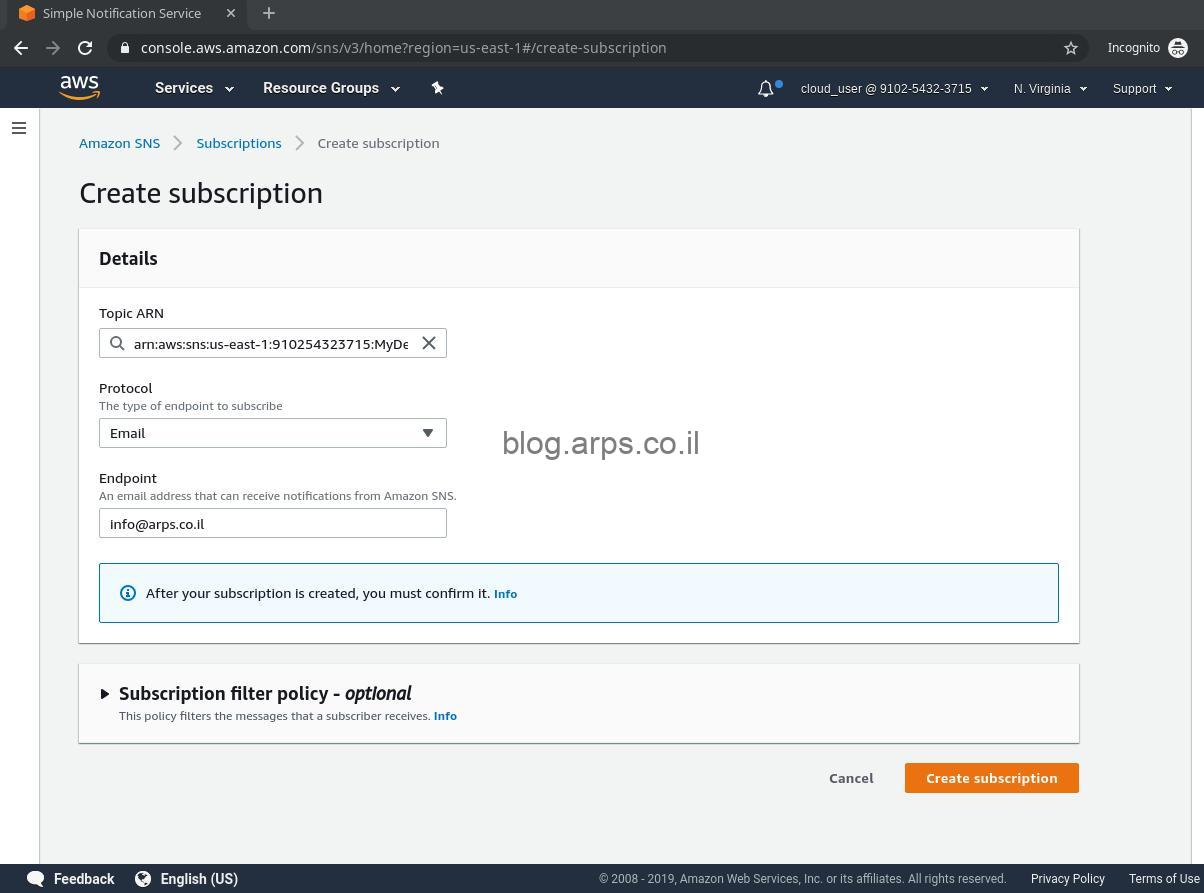Click 'The type of endpoint to subscribe' hint
Viewport: 1204px width, 893px height.
point(191,406)
